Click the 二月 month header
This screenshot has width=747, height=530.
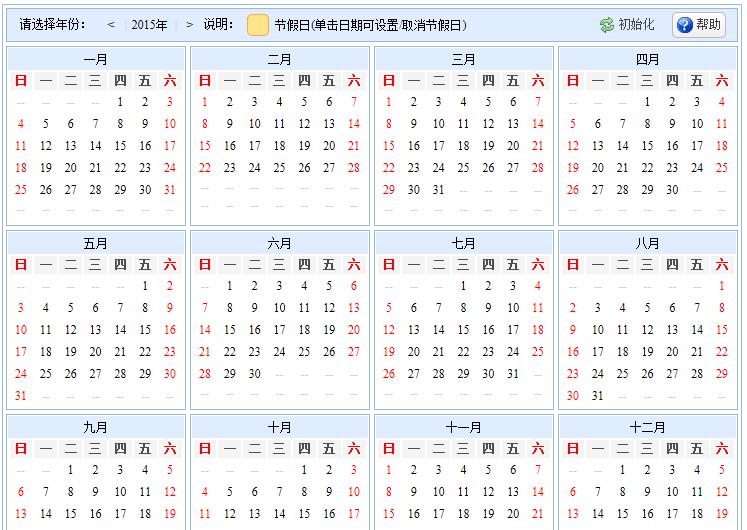(280, 60)
